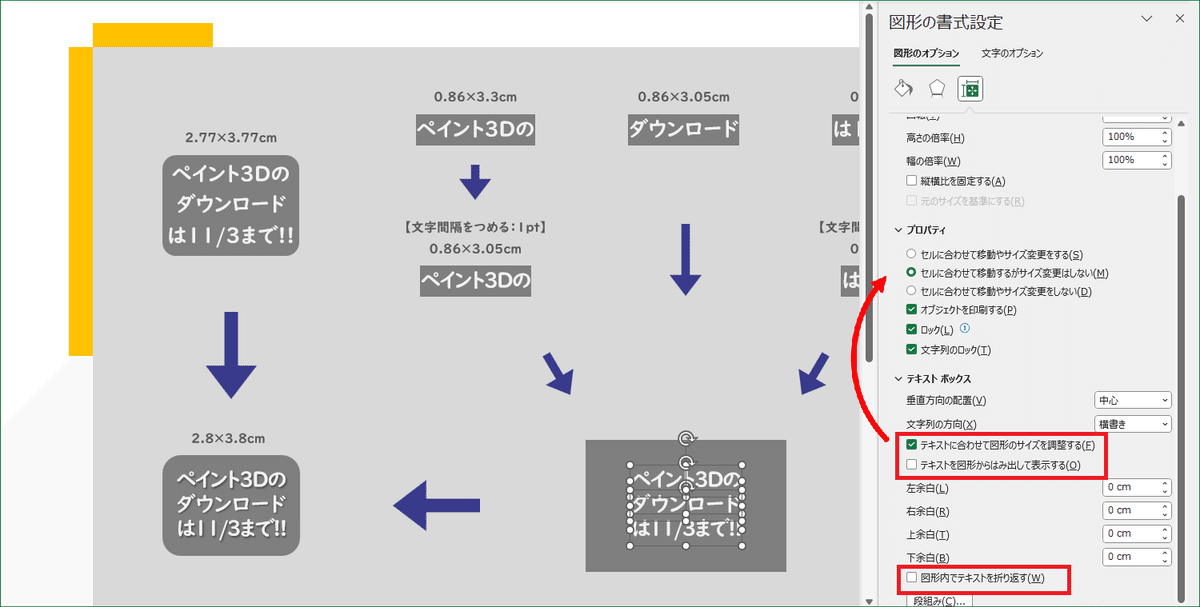Select the long down arrow under ダウンロード box
This screenshot has width=1200, height=607.
pyautogui.click(x=684, y=258)
